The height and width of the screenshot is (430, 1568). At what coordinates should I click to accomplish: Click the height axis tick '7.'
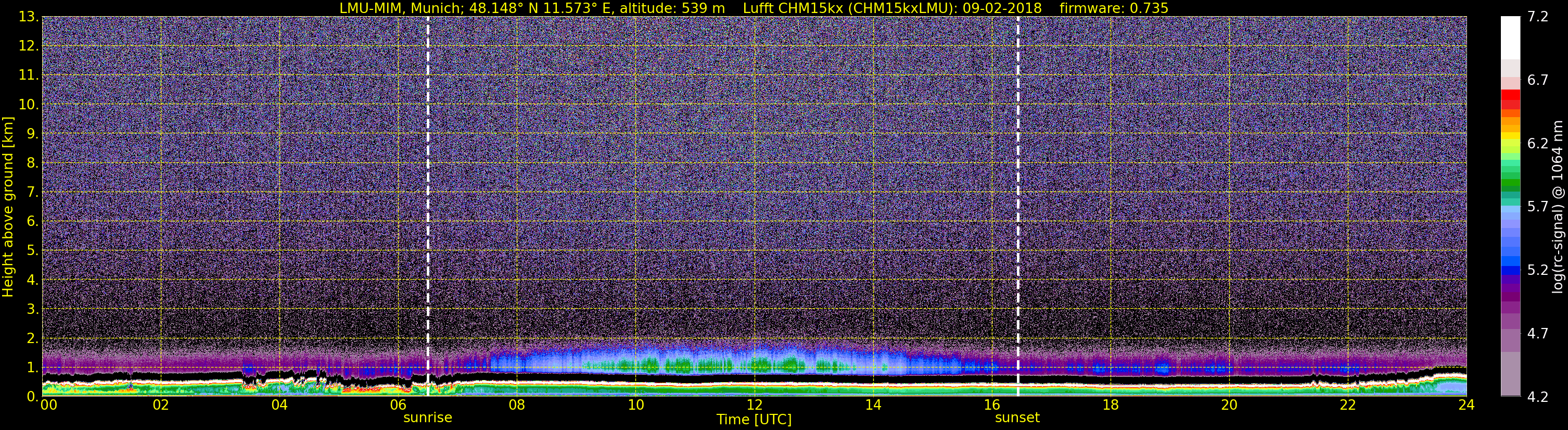[x=32, y=192]
